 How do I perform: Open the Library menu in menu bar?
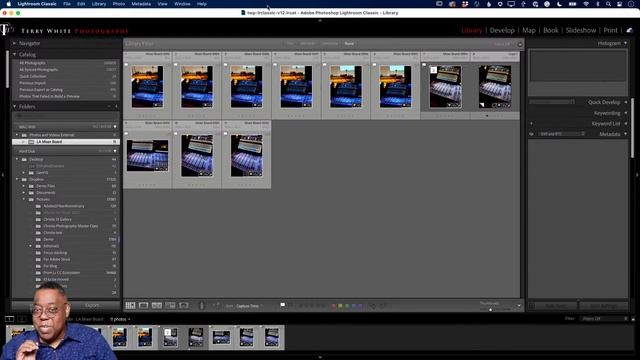[x=99, y=4]
